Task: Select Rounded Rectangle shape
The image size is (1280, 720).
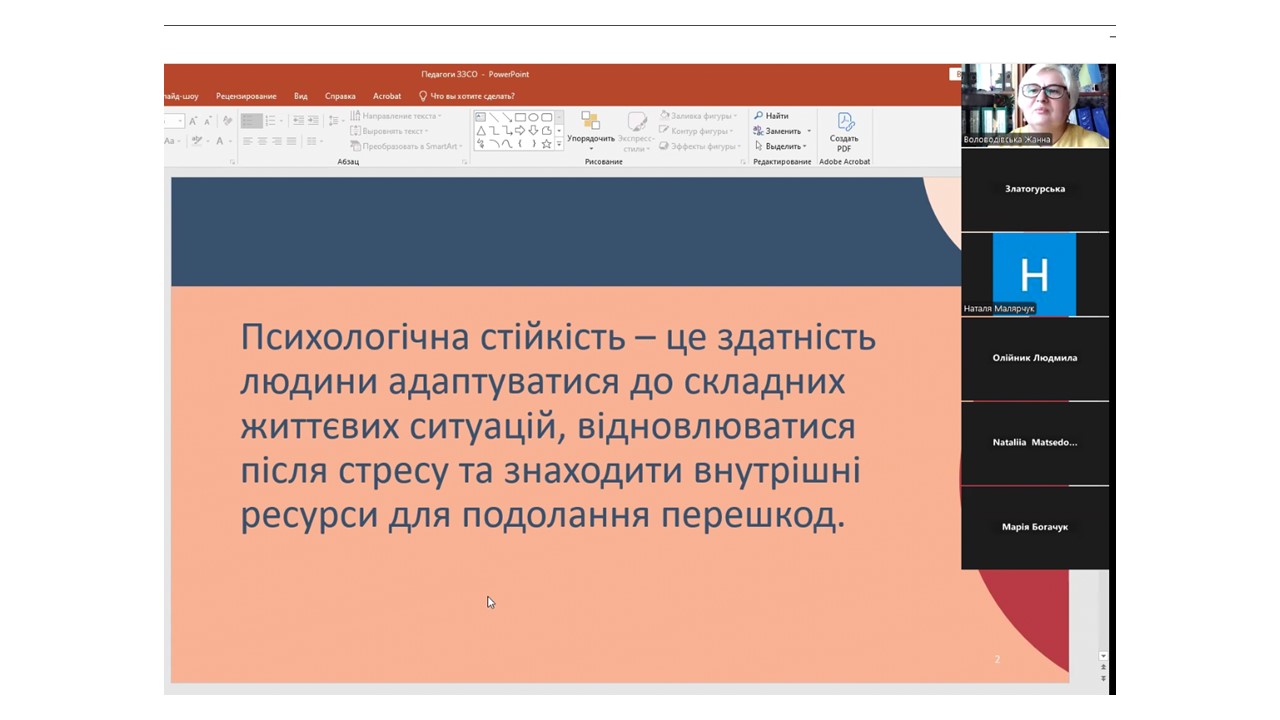Action: pos(546,117)
